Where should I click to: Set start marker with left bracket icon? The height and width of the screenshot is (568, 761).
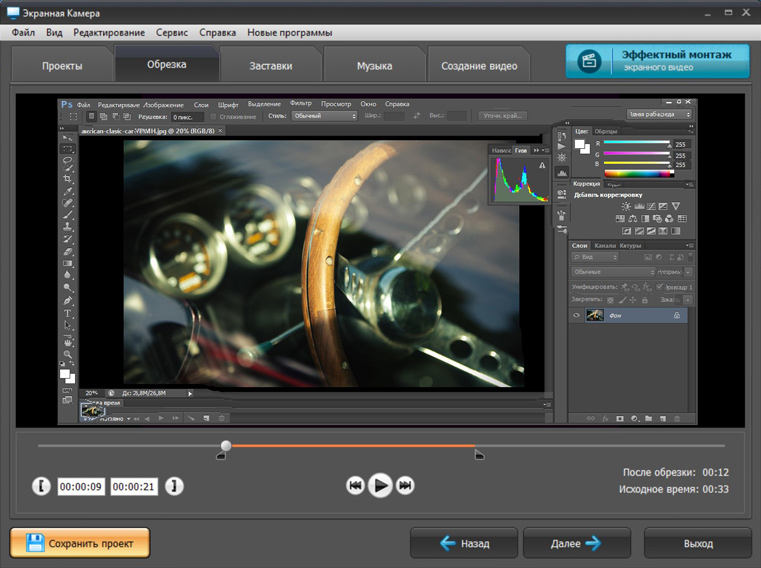pyautogui.click(x=41, y=486)
